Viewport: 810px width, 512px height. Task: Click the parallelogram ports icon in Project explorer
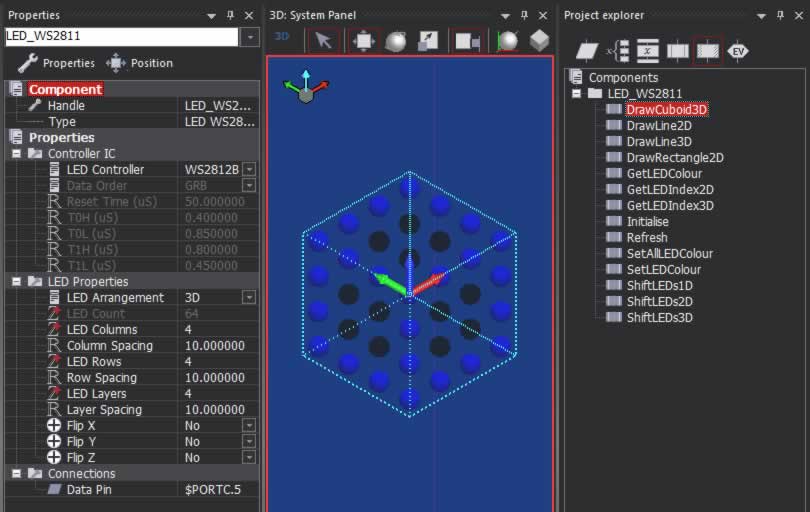(587, 51)
